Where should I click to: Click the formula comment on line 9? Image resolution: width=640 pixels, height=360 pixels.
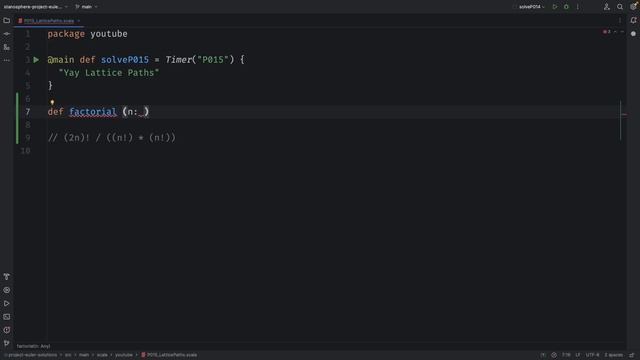[x=112, y=138]
